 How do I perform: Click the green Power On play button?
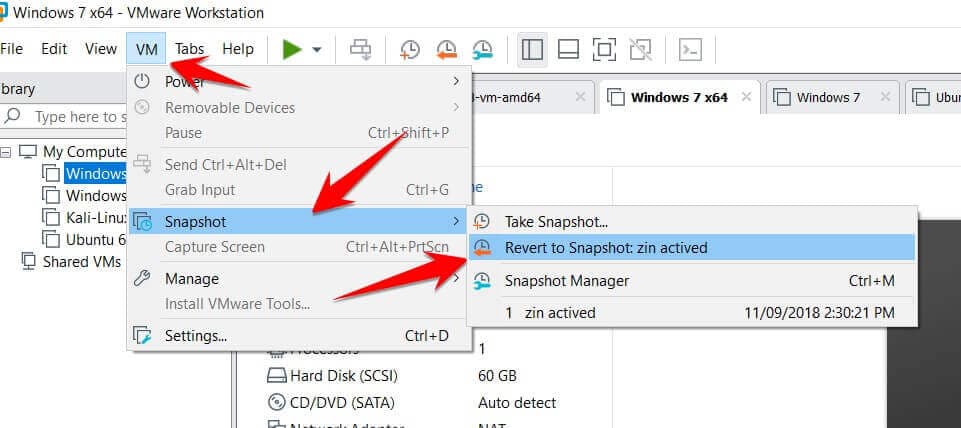pos(292,49)
